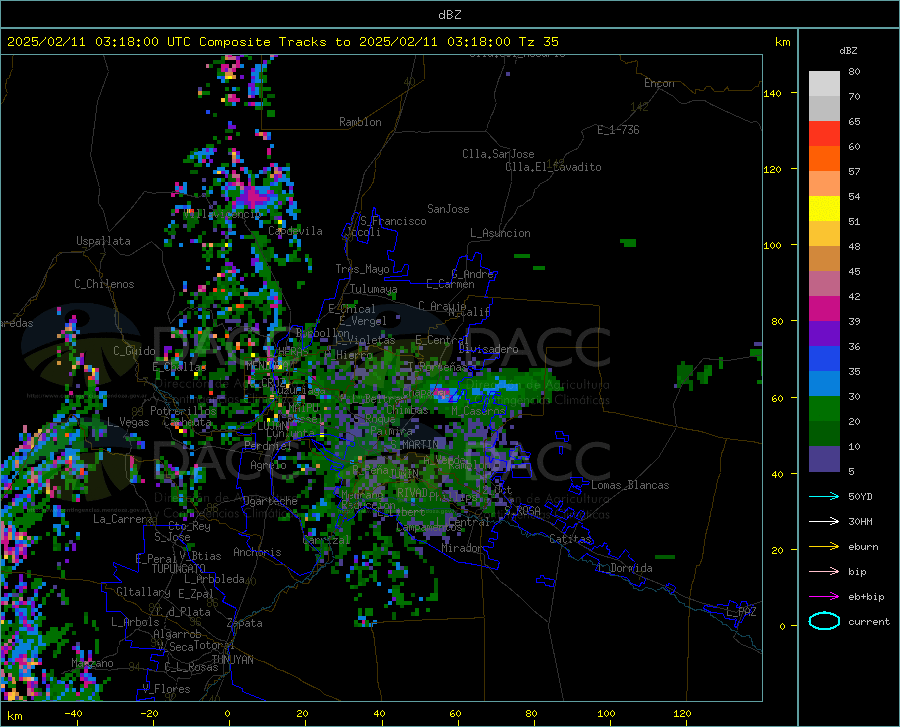The width and height of the screenshot is (900, 727).
Task: Click the E_1-736 map label
Action: pos(618,130)
